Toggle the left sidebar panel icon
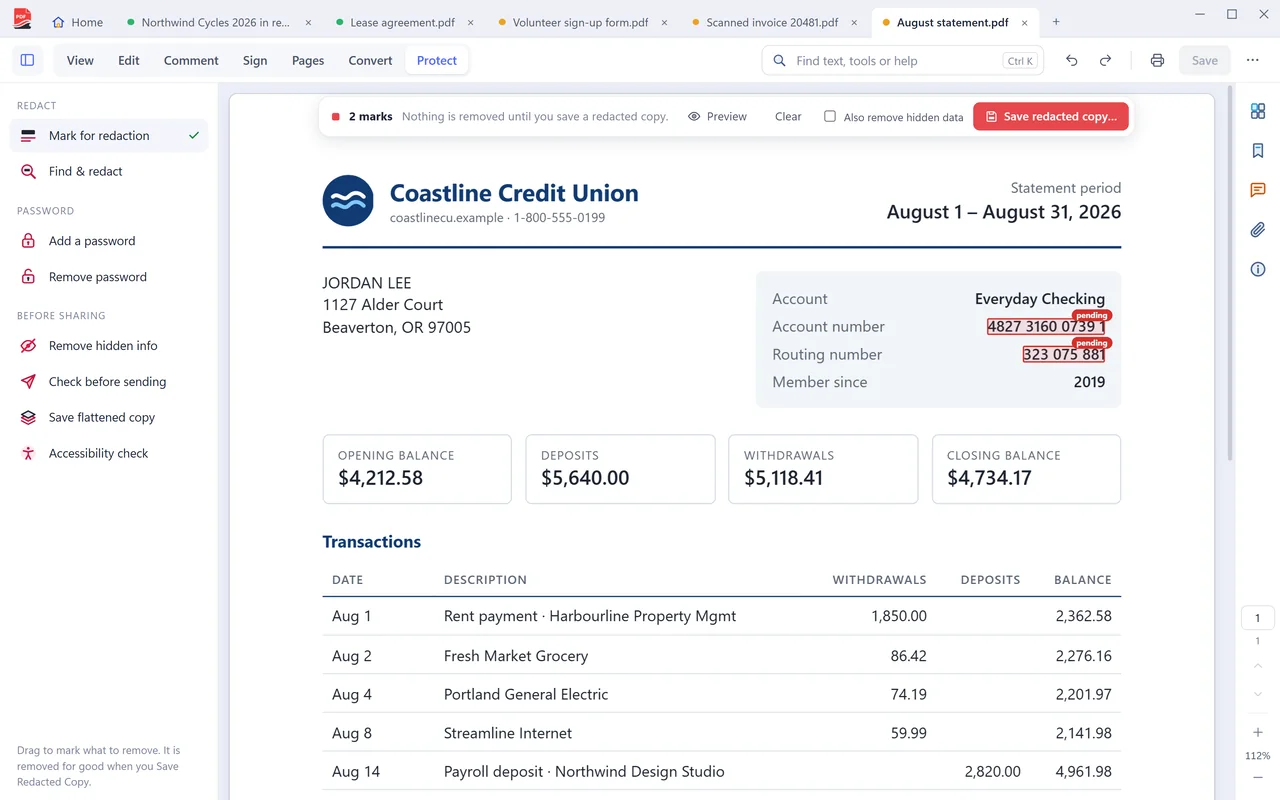 point(27,60)
